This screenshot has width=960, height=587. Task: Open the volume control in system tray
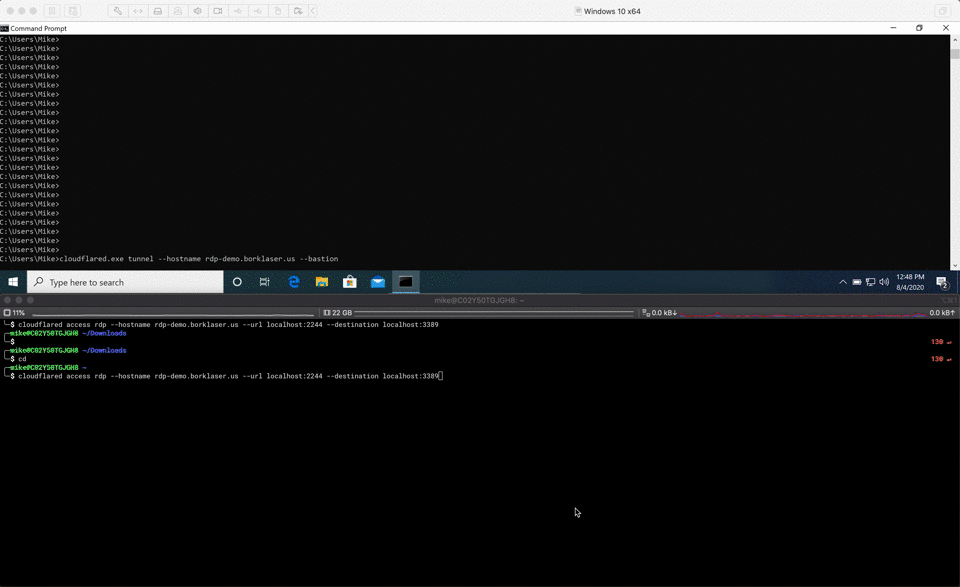[884, 282]
